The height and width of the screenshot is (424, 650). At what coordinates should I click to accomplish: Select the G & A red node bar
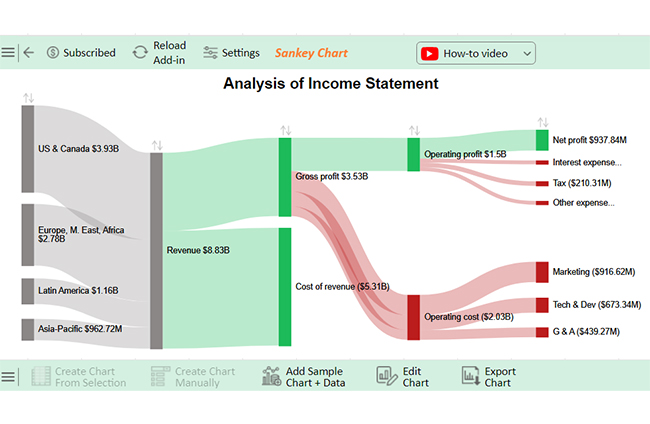(542, 332)
